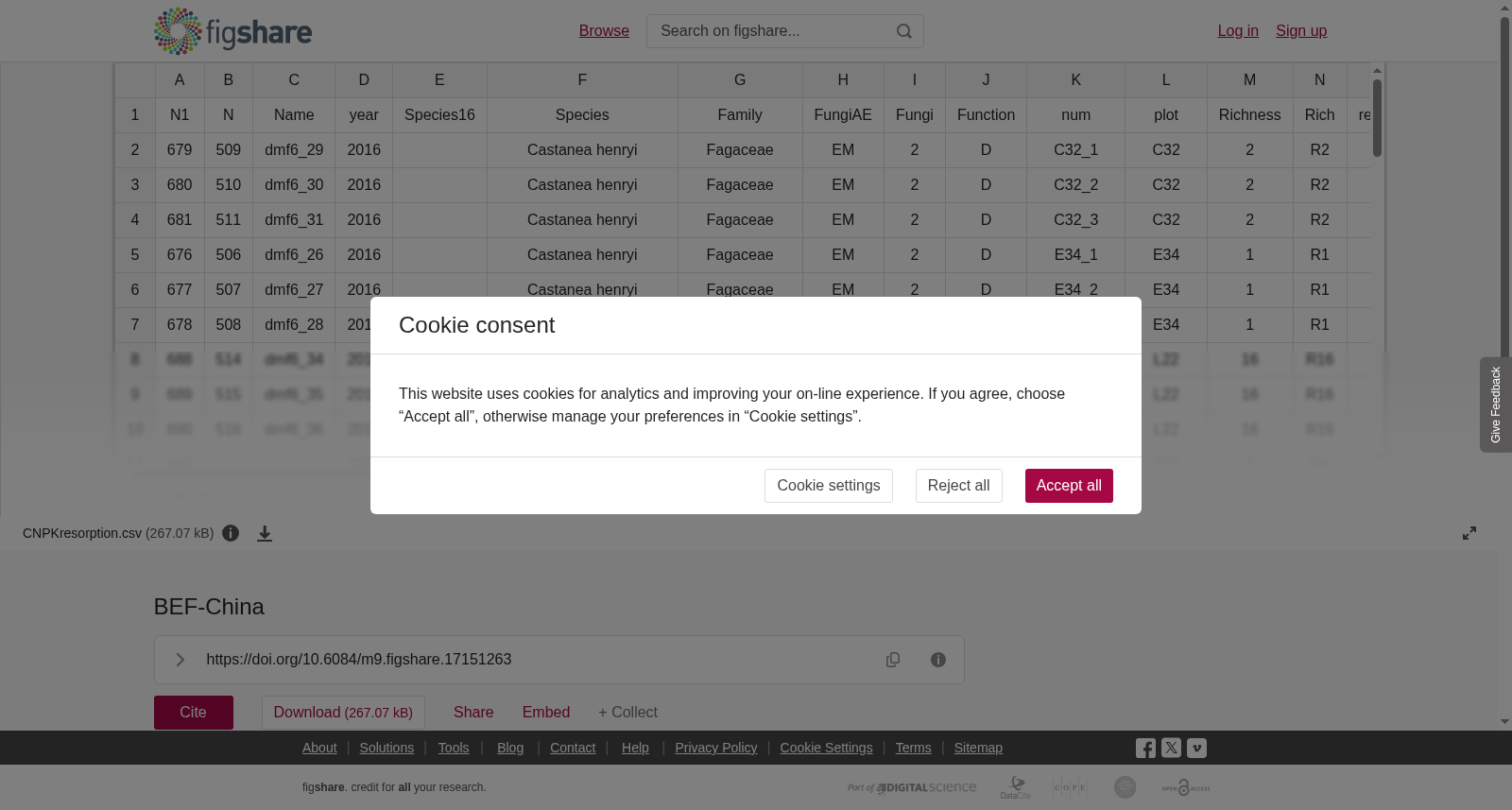Click cell C32_2

coord(1075,185)
